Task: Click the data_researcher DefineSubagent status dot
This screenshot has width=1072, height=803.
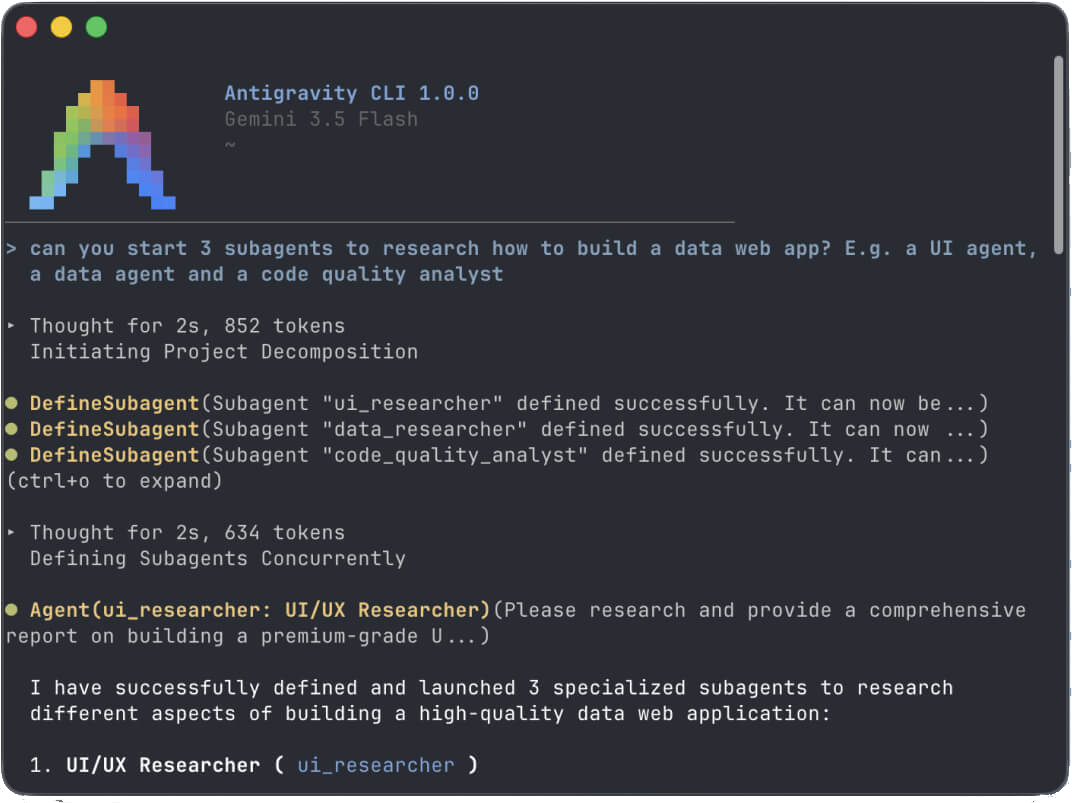Action: (x=12, y=429)
